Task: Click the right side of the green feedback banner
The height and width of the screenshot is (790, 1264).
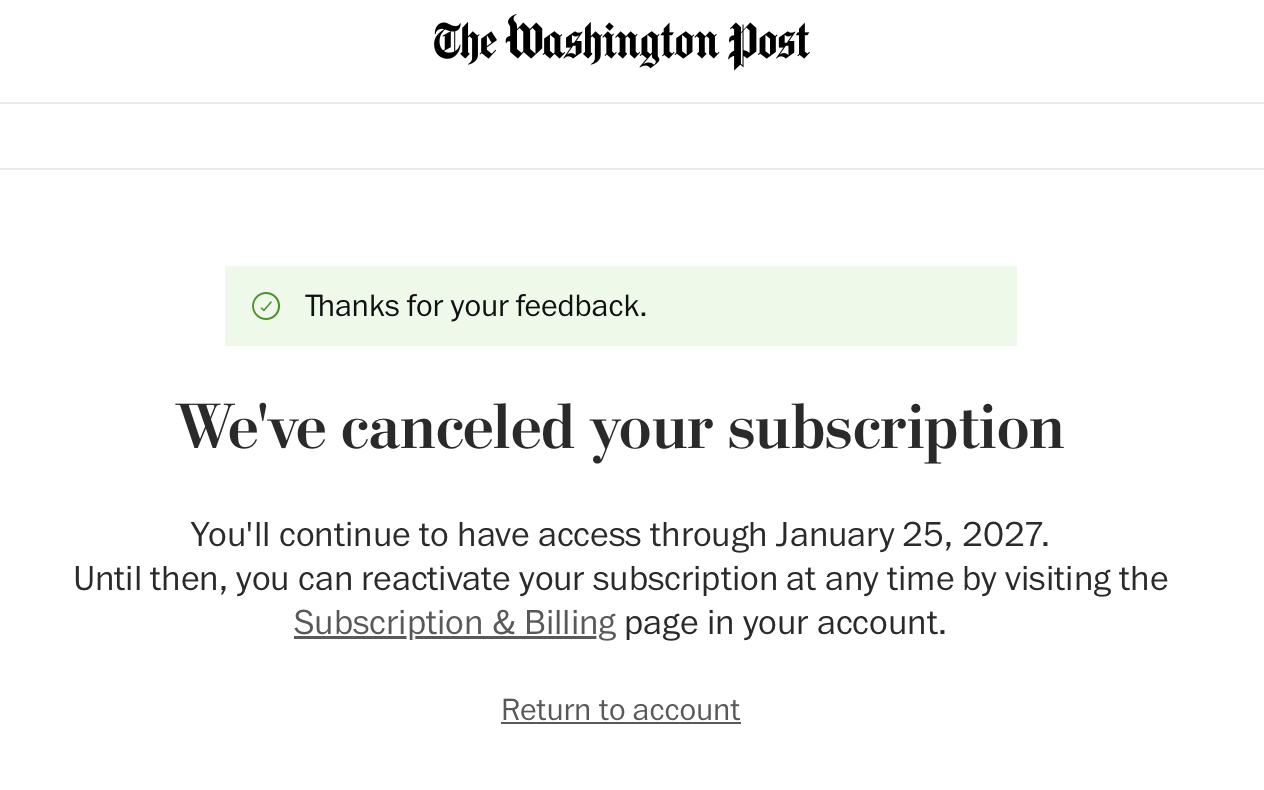Action: 900,306
